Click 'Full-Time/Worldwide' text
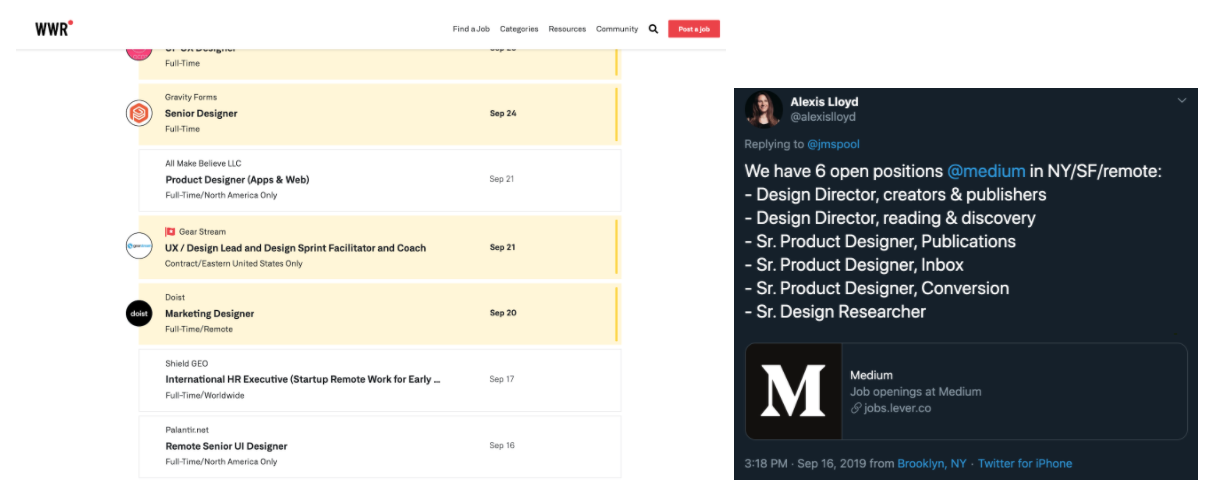This screenshot has width=1214, height=488. 204,396
